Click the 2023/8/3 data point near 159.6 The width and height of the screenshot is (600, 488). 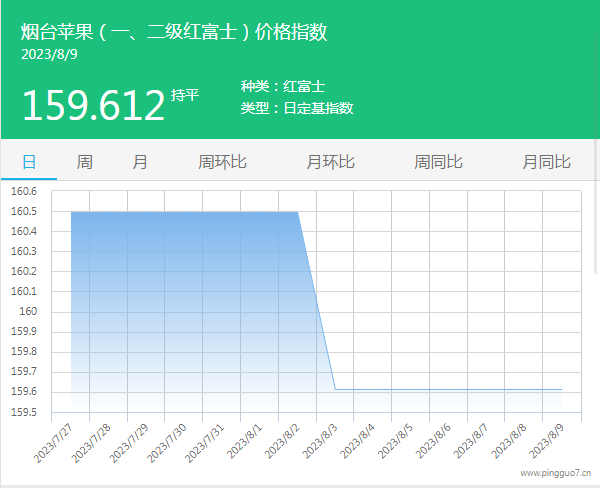point(335,389)
